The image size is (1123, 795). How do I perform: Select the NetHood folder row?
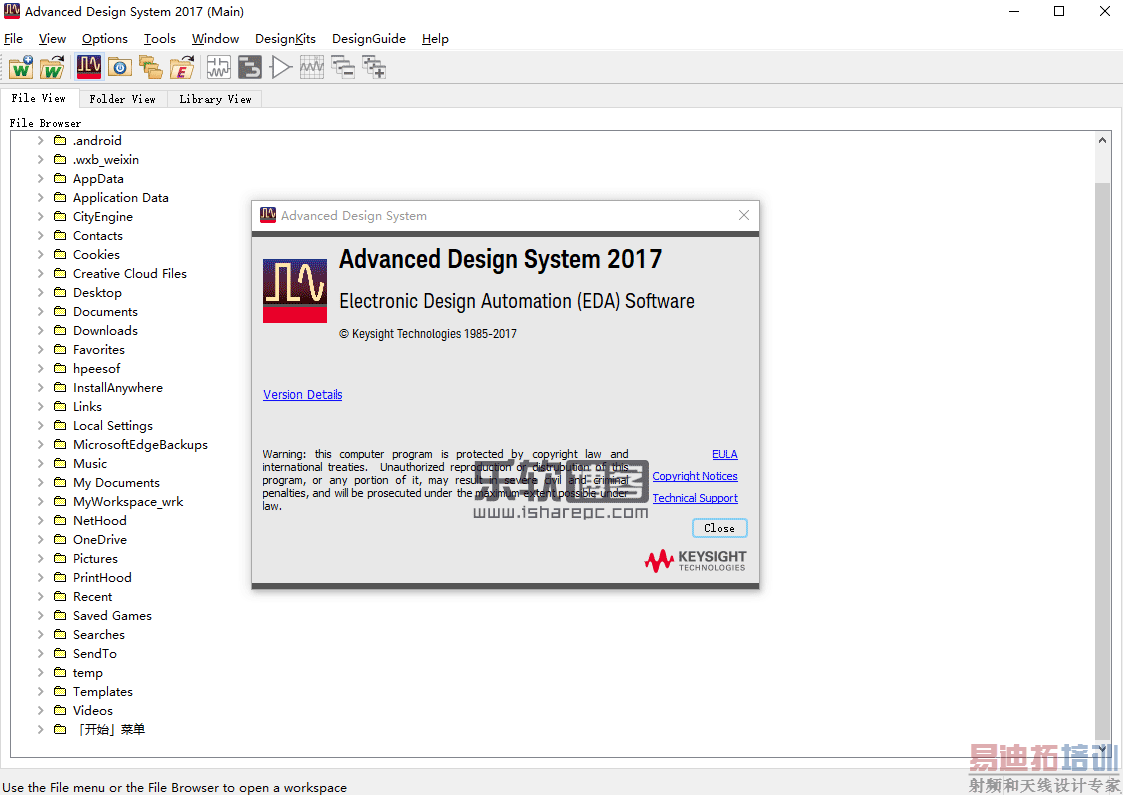[x=100, y=521]
